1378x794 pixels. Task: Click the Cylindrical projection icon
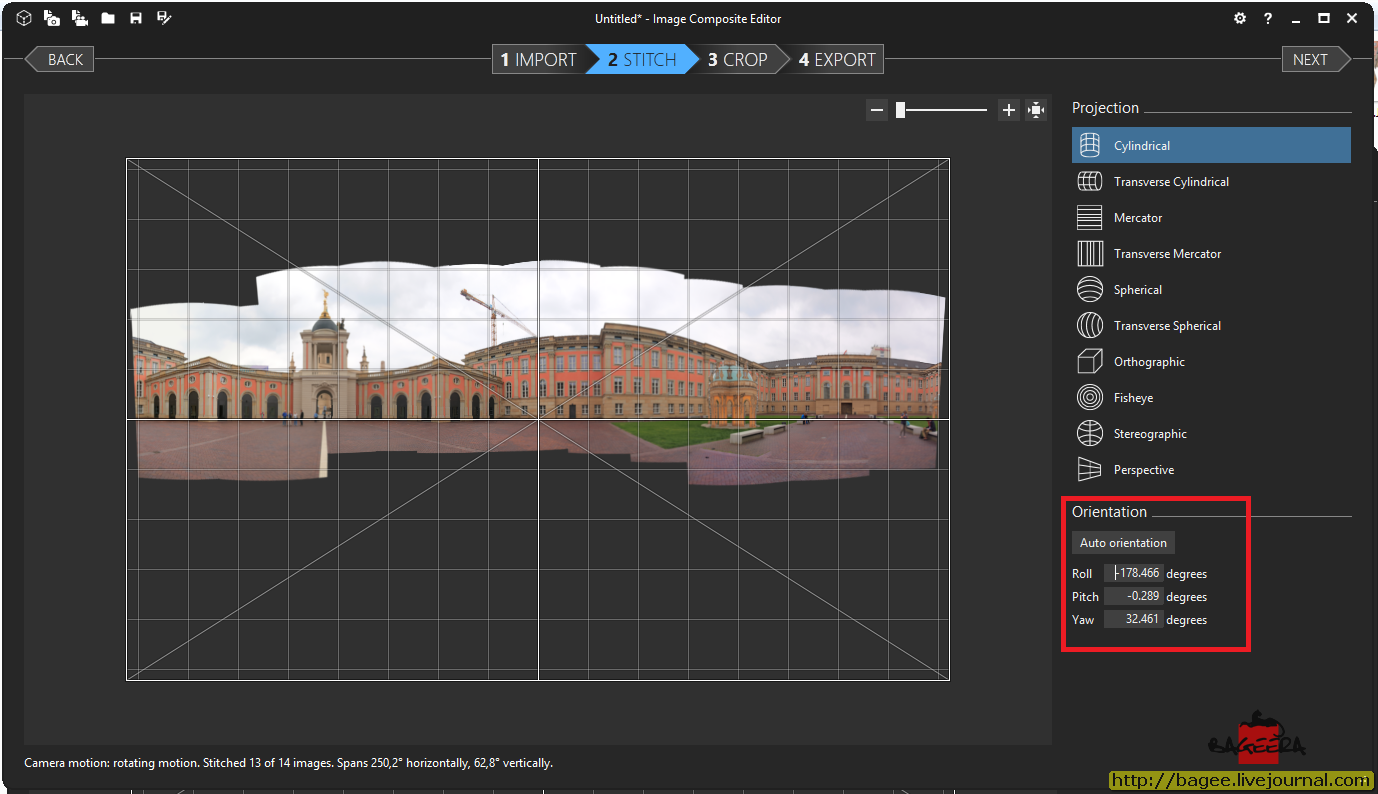point(1090,145)
